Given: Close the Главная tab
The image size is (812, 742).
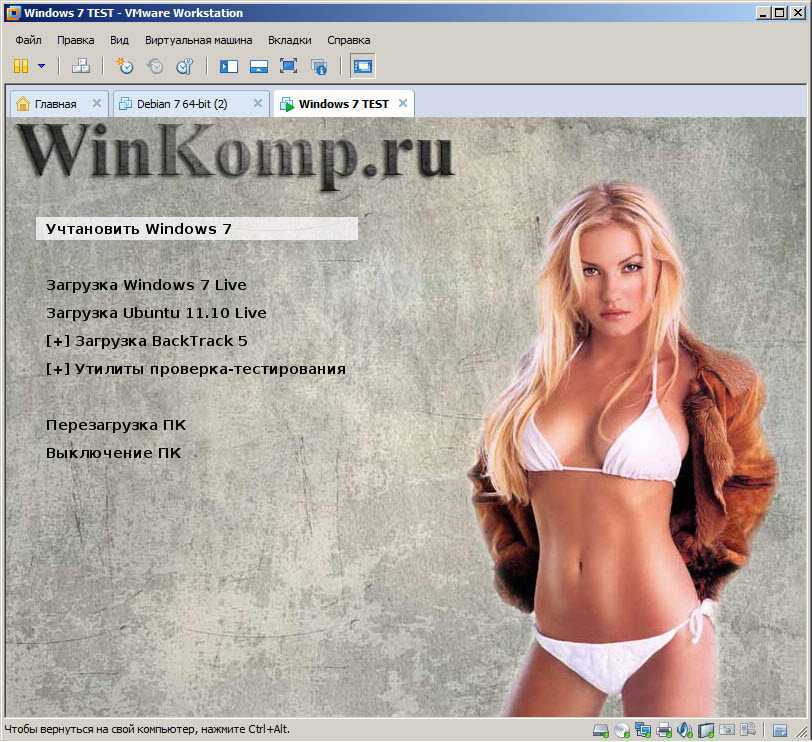Looking at the screenshot, I should (x=96, y=104).
